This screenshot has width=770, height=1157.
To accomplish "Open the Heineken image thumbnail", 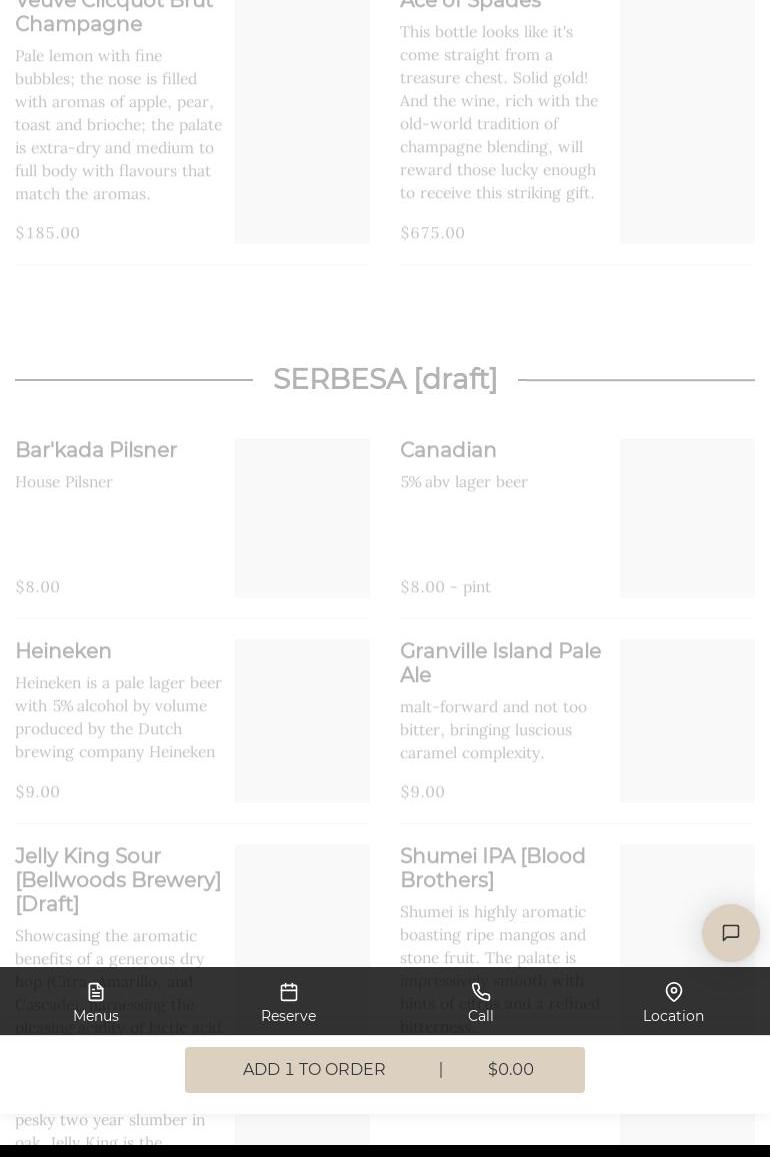I will point(302,721).
